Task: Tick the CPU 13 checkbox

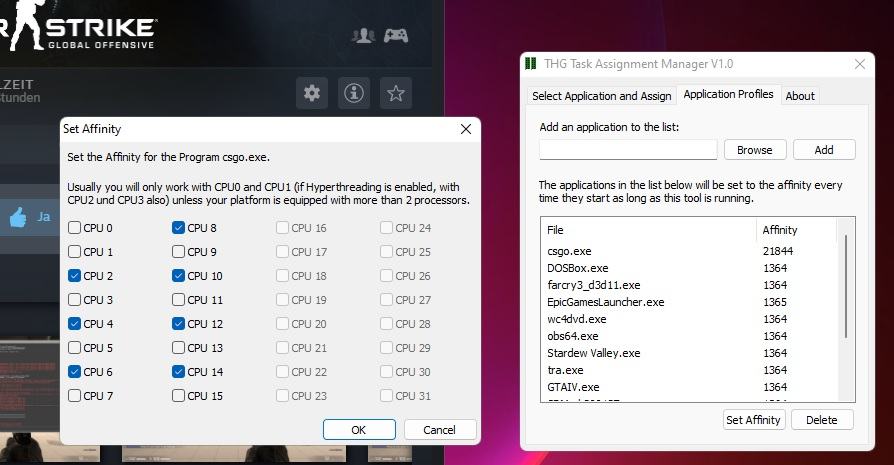Action: click(178, 348)
